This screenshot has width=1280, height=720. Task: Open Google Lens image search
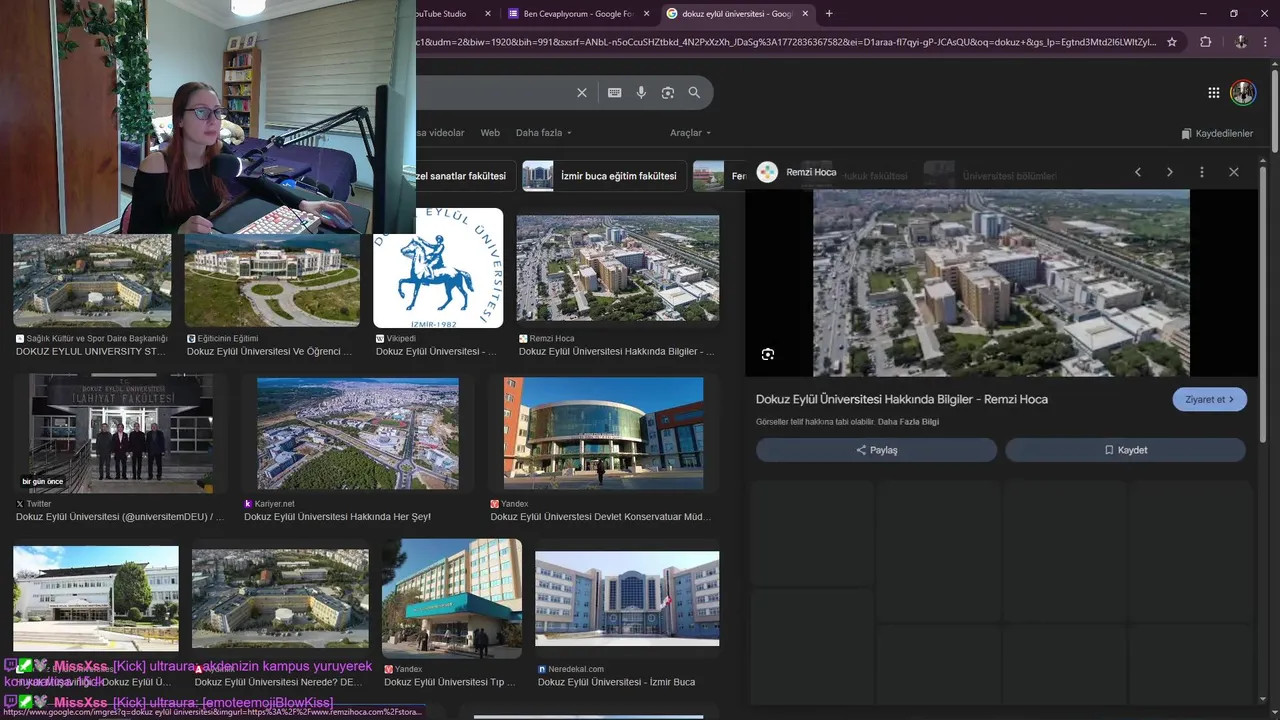click(x=668, y=93)
